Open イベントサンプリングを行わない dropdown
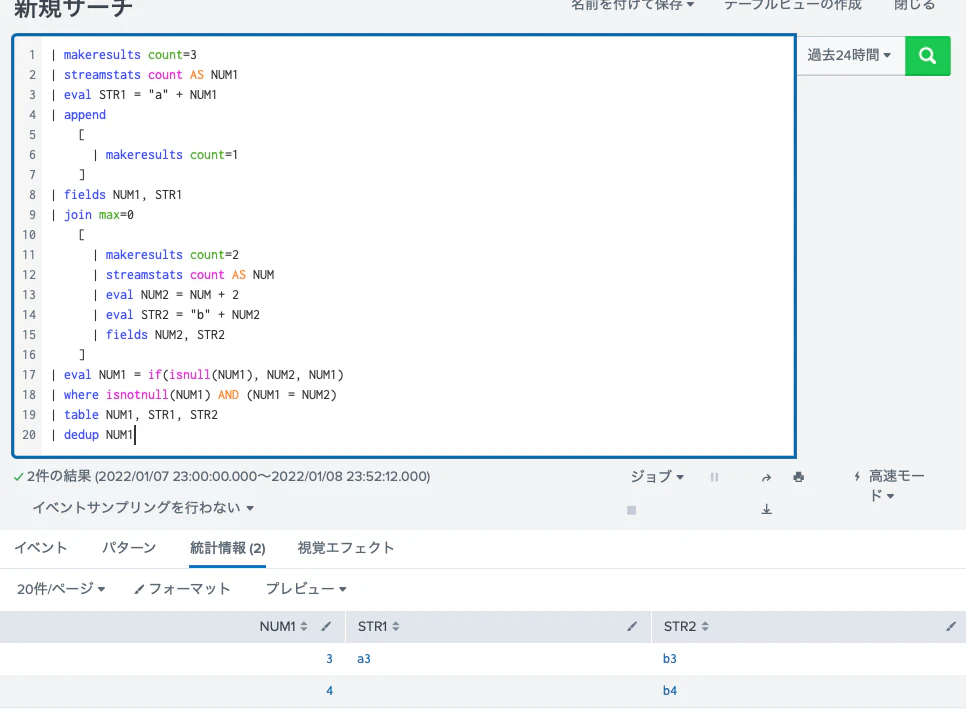966x718 pixels. 143,508
